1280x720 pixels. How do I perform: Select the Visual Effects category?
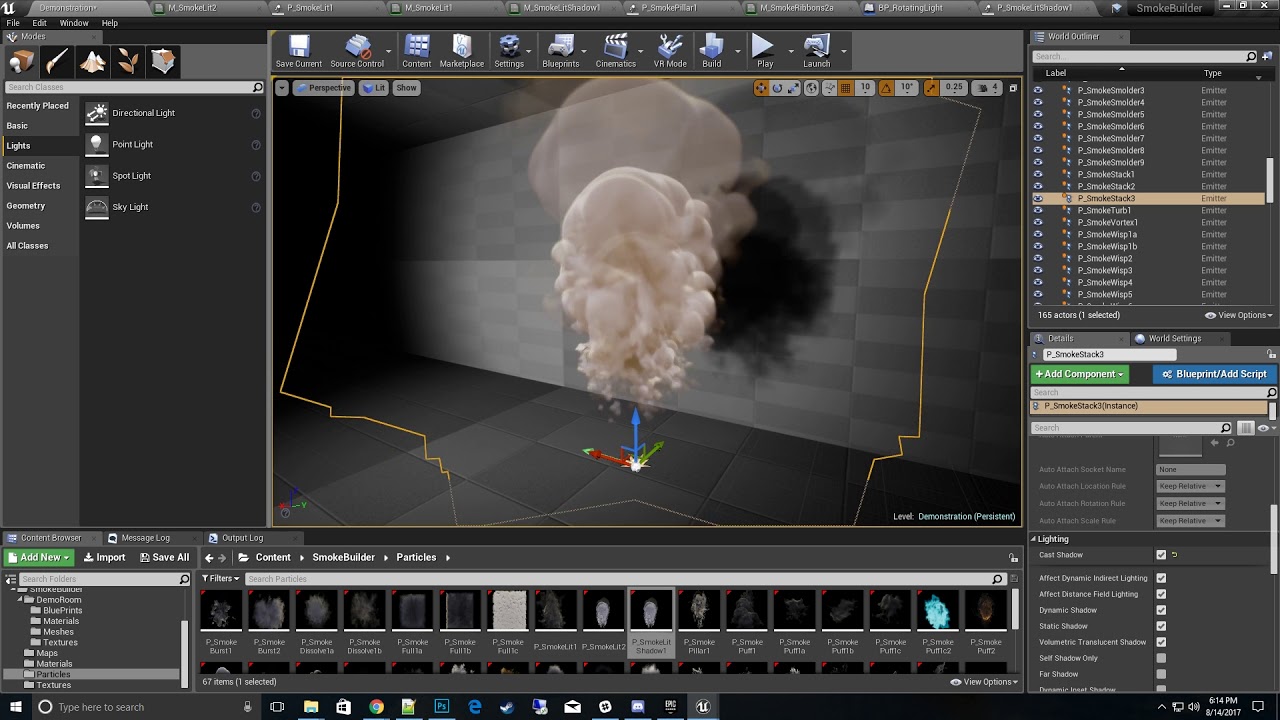click(33, 186)
